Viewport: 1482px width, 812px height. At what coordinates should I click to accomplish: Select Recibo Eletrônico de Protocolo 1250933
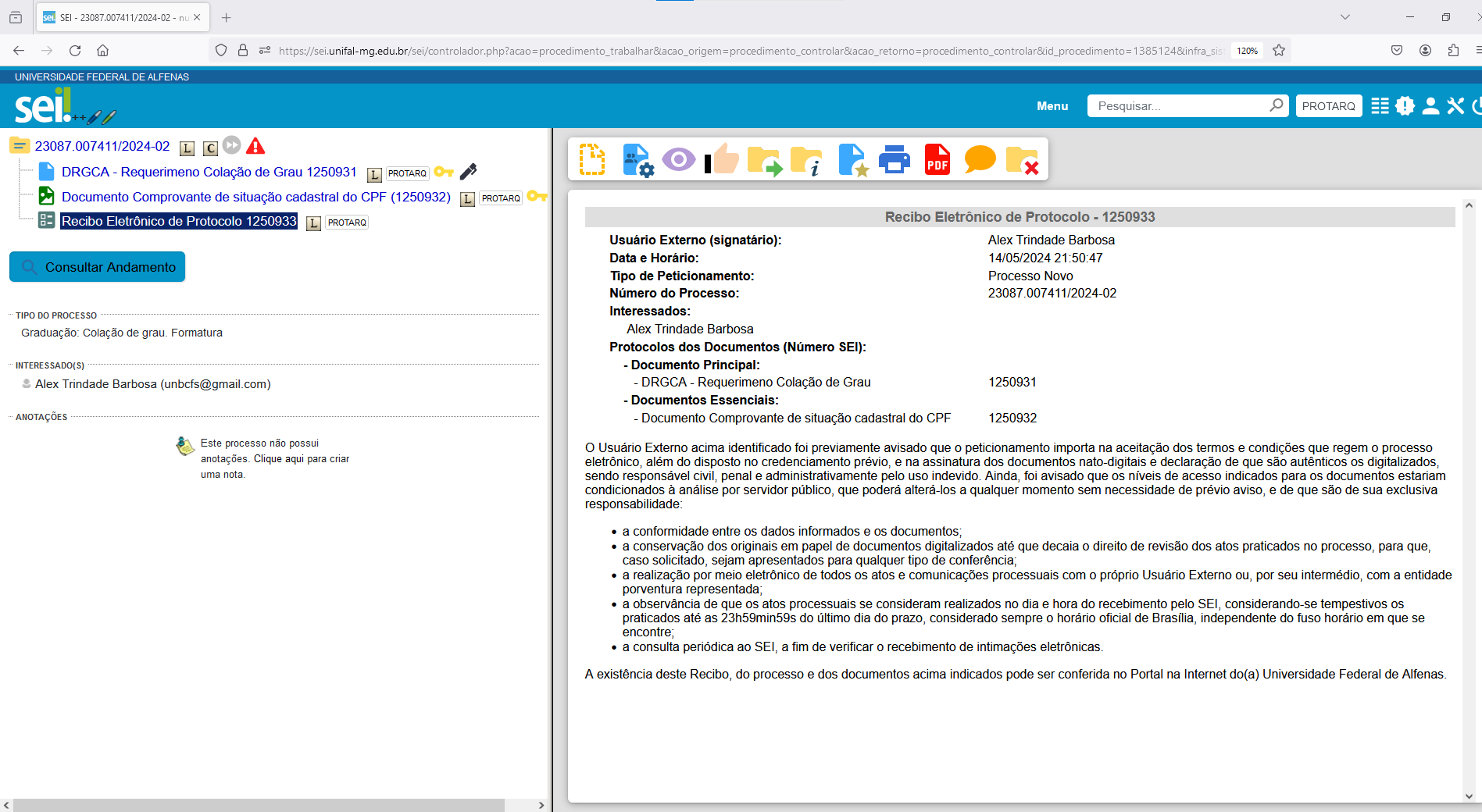click(179, 221)
